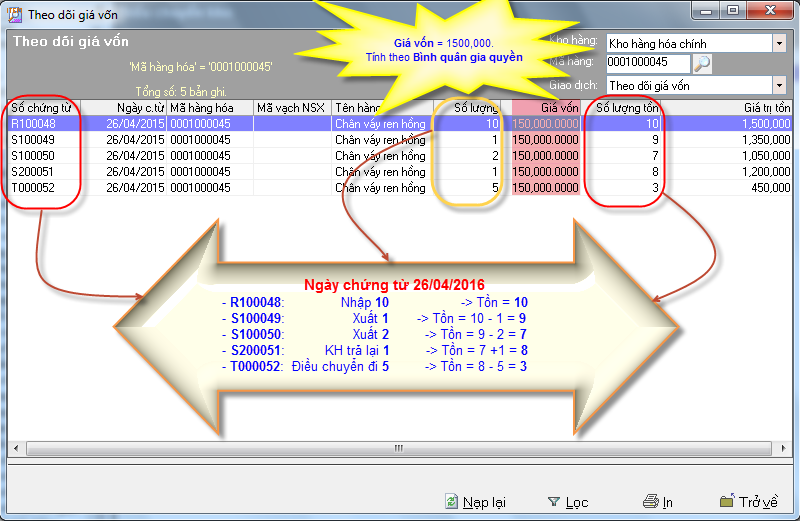Click the app icon in title bar
Image resolution: width=800 pixels, height=521 pixels.
14,11
